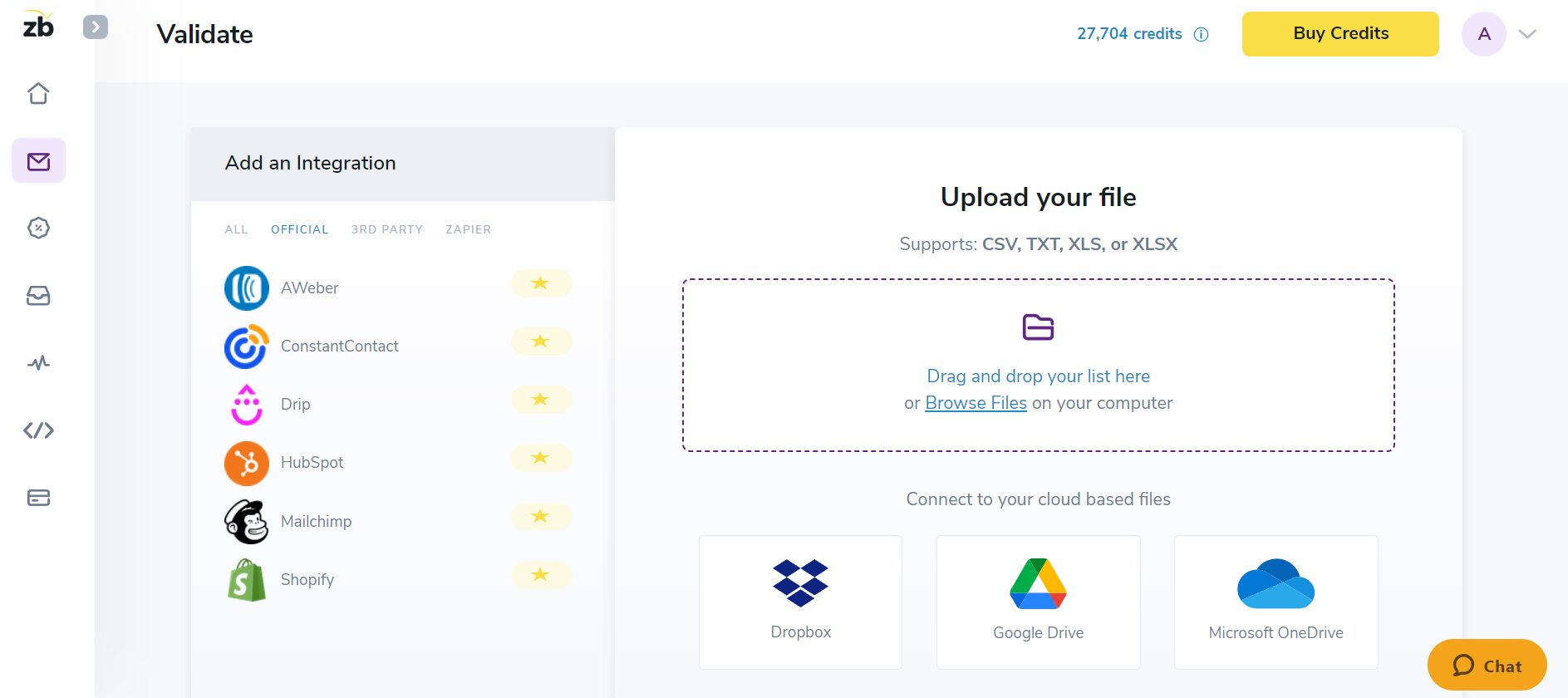The image size is (1568, 698).
Task: Toggle the AWeber favorite star
Action: (541, 283)
